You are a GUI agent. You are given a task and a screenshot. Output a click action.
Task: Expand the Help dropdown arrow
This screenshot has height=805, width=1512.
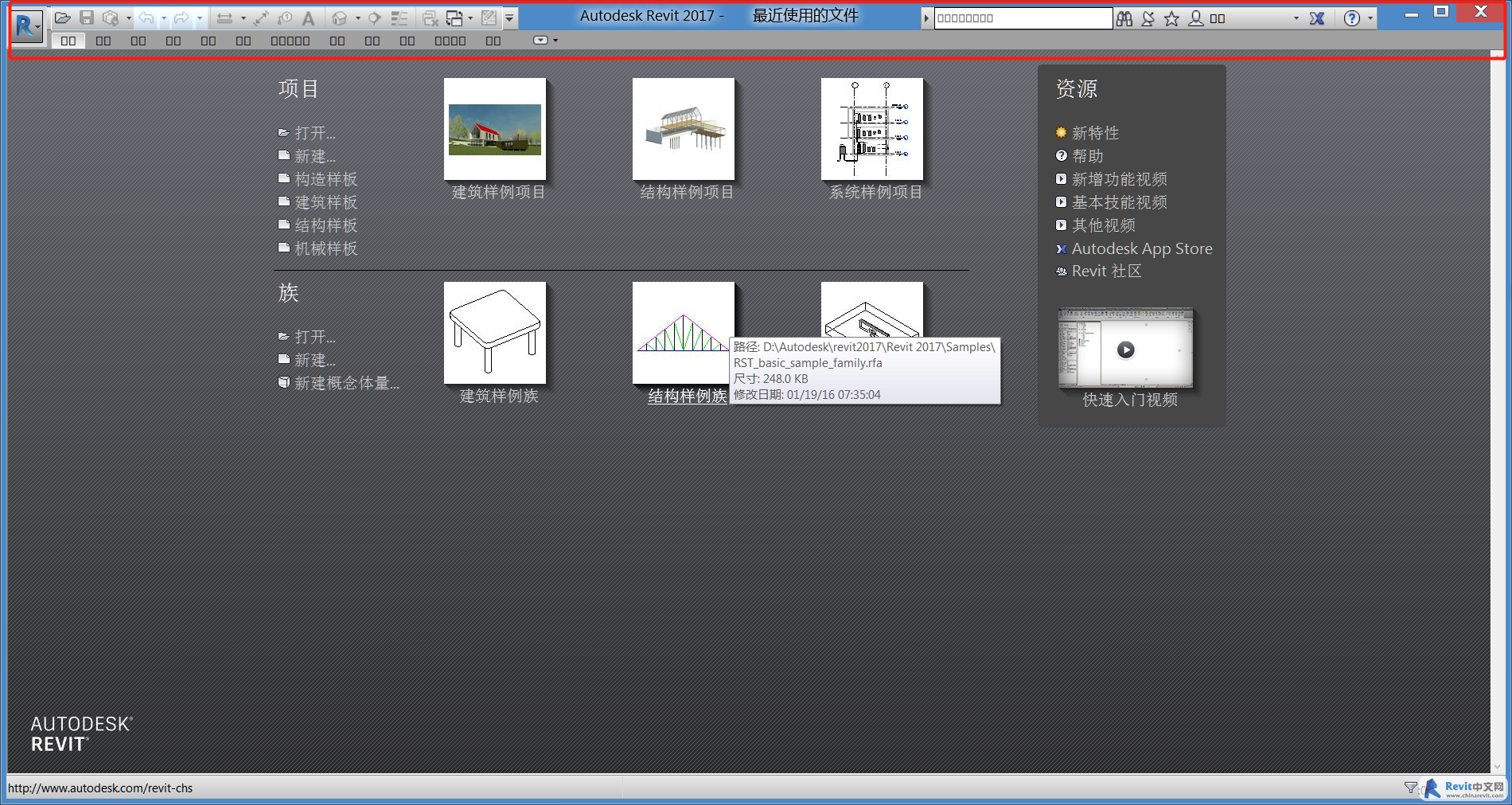[x=1370, y=18]
